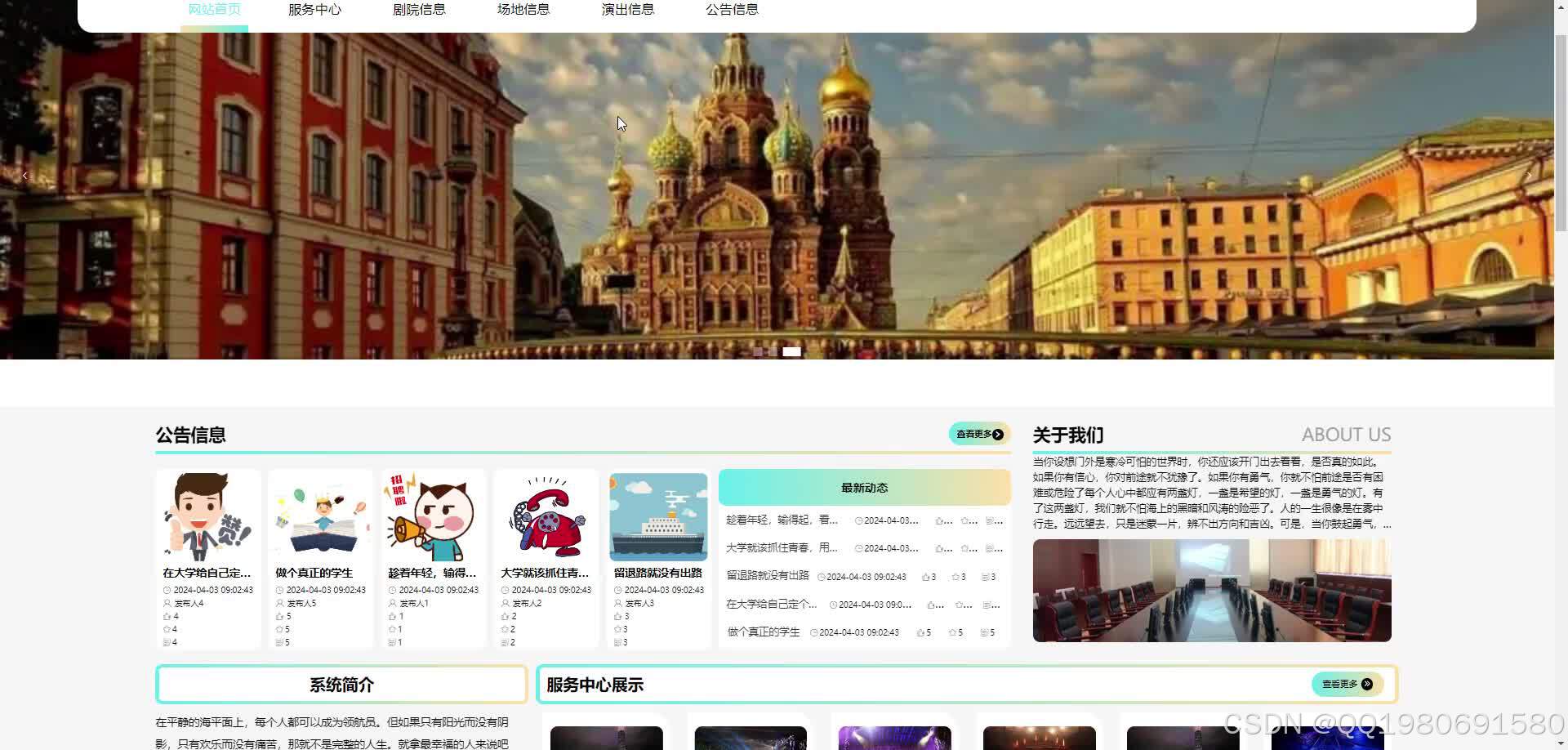Click the star icon beside 做个真正的学生 in 最新动态
The height and width of the screenshot is (750, 1568).
click(953, 633)
